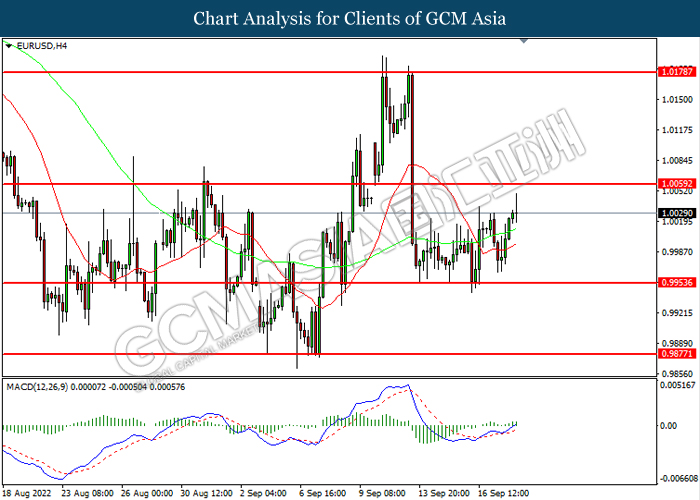Click the Chart Analysis for Clients title
The width and height of the screenshot is (700, 500).
pos(350,18)
